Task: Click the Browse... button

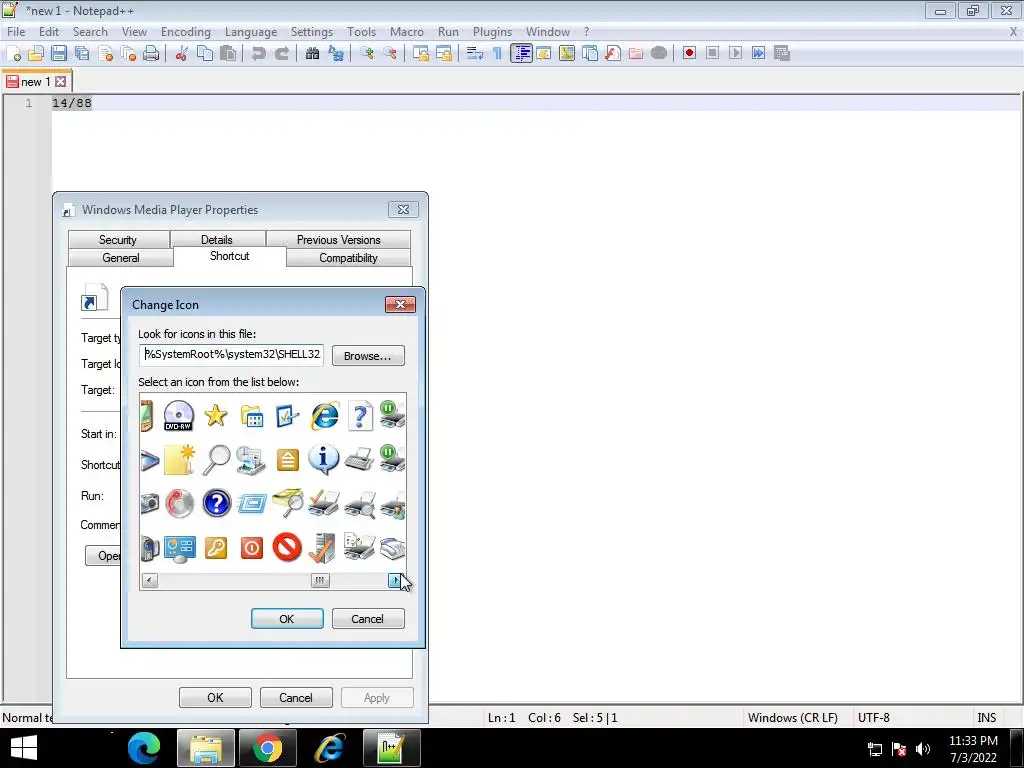Action: (x=368, y=356)
